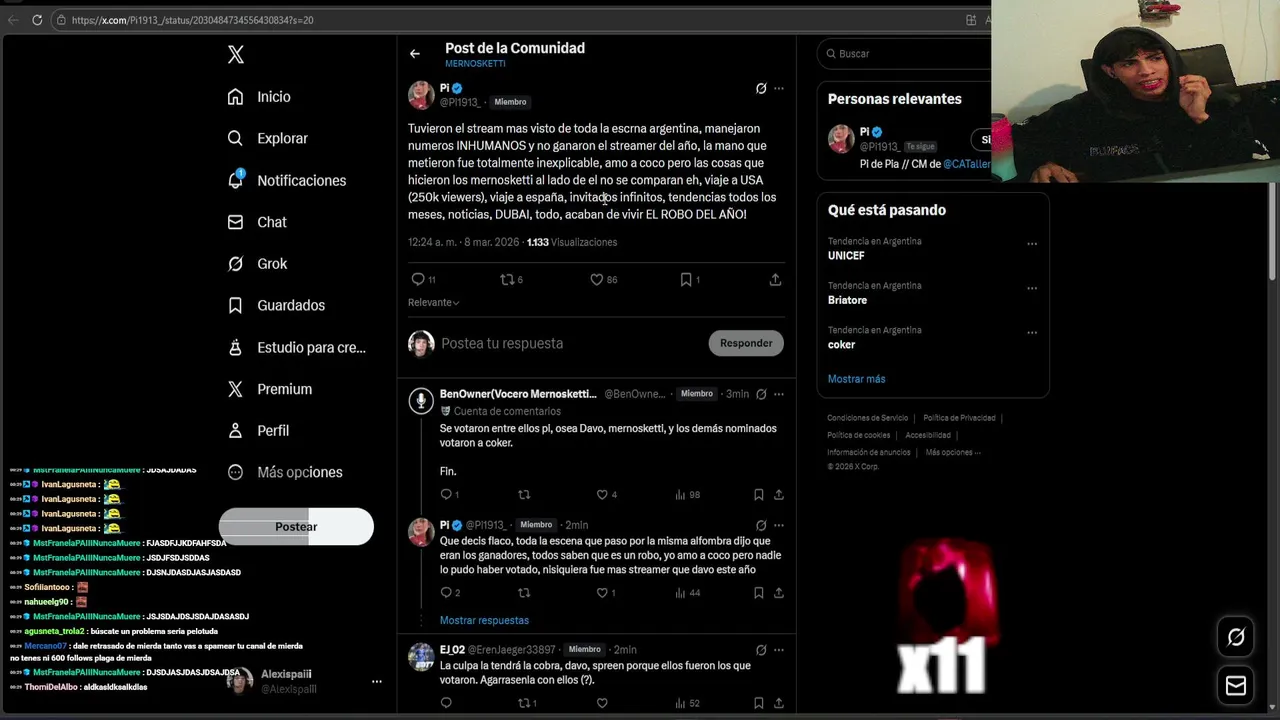Open Grok in the sidebar
1280x720 pixels.
(x=257, y=264)
